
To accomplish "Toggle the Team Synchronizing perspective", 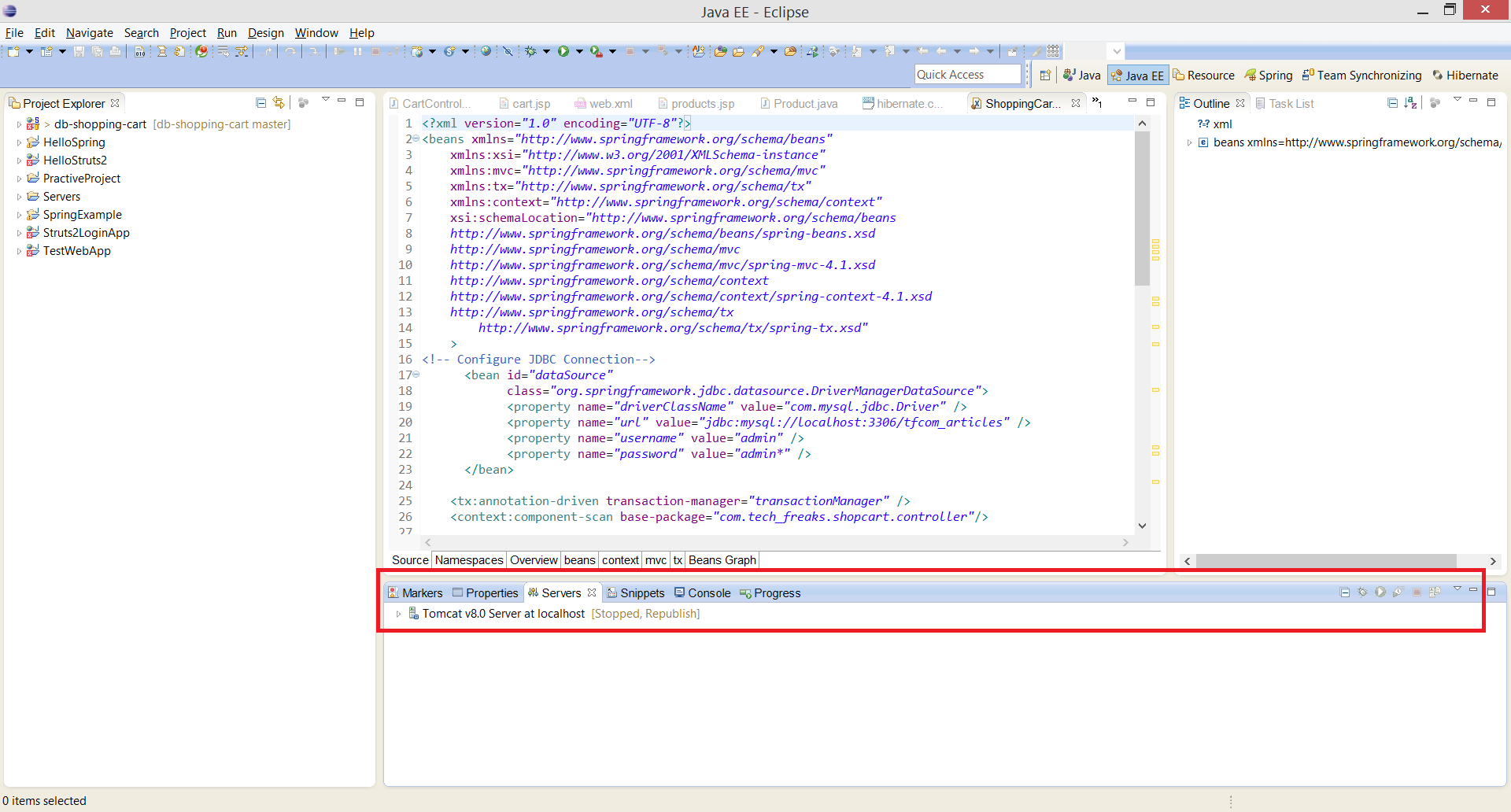I will (x=1361, y=75).
